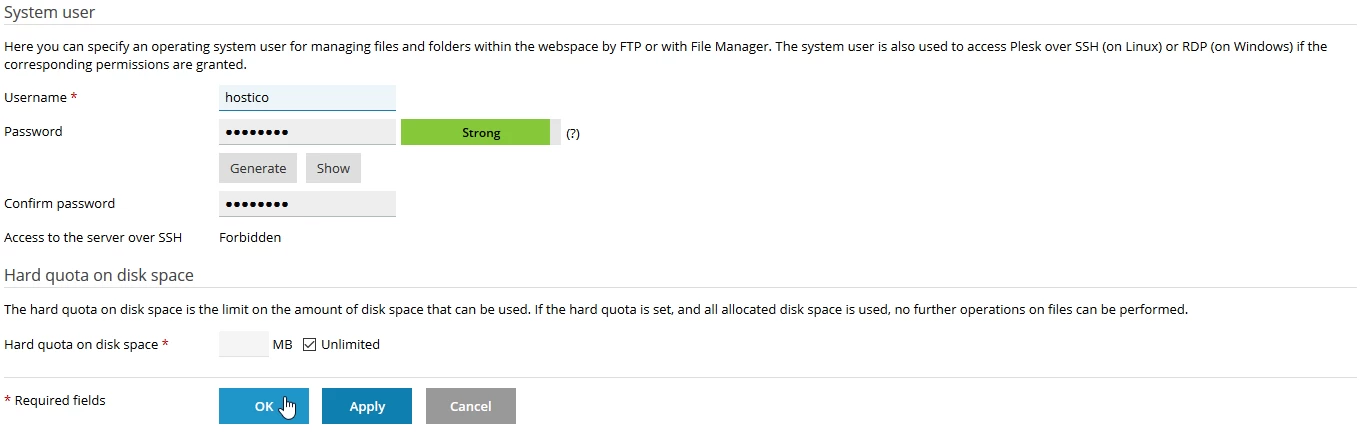Open the (?) password strength help
The height and width of the screenshot is (439, 1360).
573,133
